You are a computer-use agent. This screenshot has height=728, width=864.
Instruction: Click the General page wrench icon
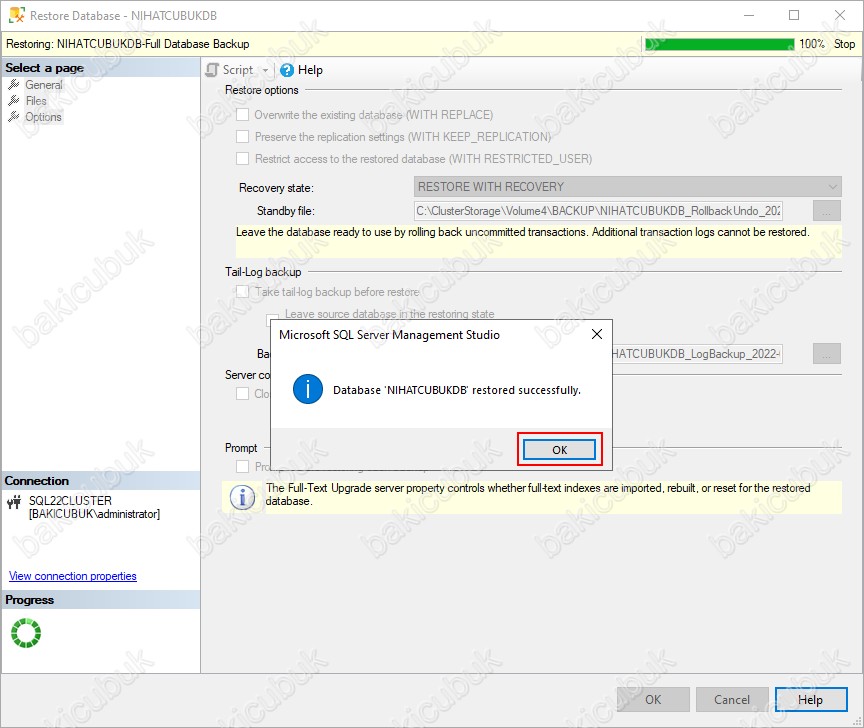[x=14, y=84]
